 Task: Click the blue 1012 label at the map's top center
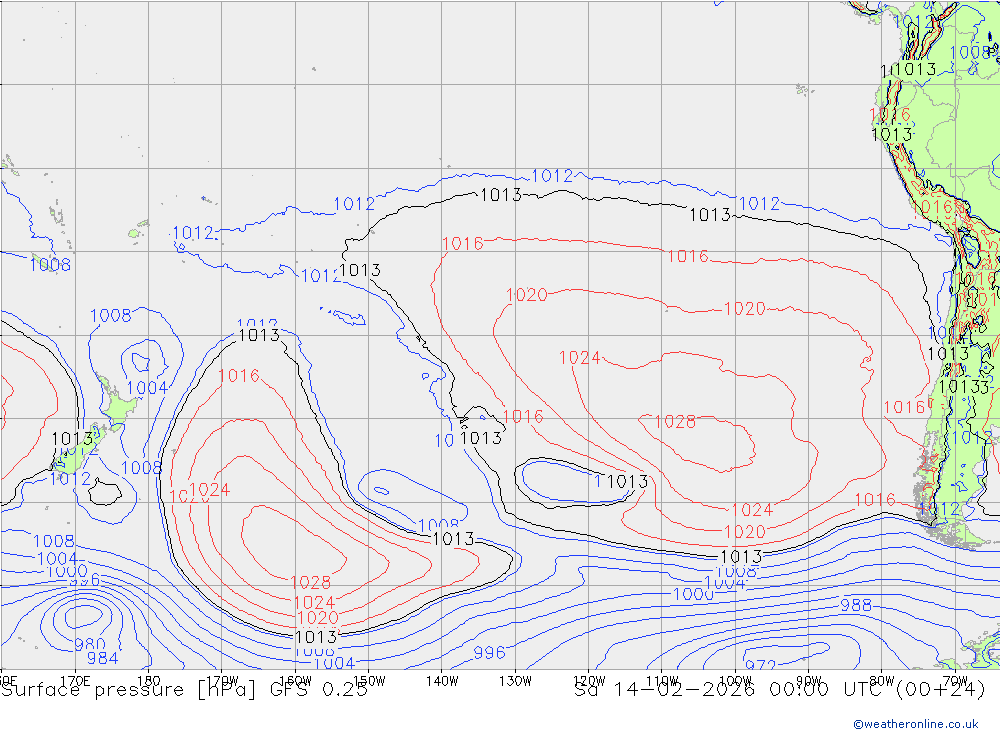click(552, 176)
